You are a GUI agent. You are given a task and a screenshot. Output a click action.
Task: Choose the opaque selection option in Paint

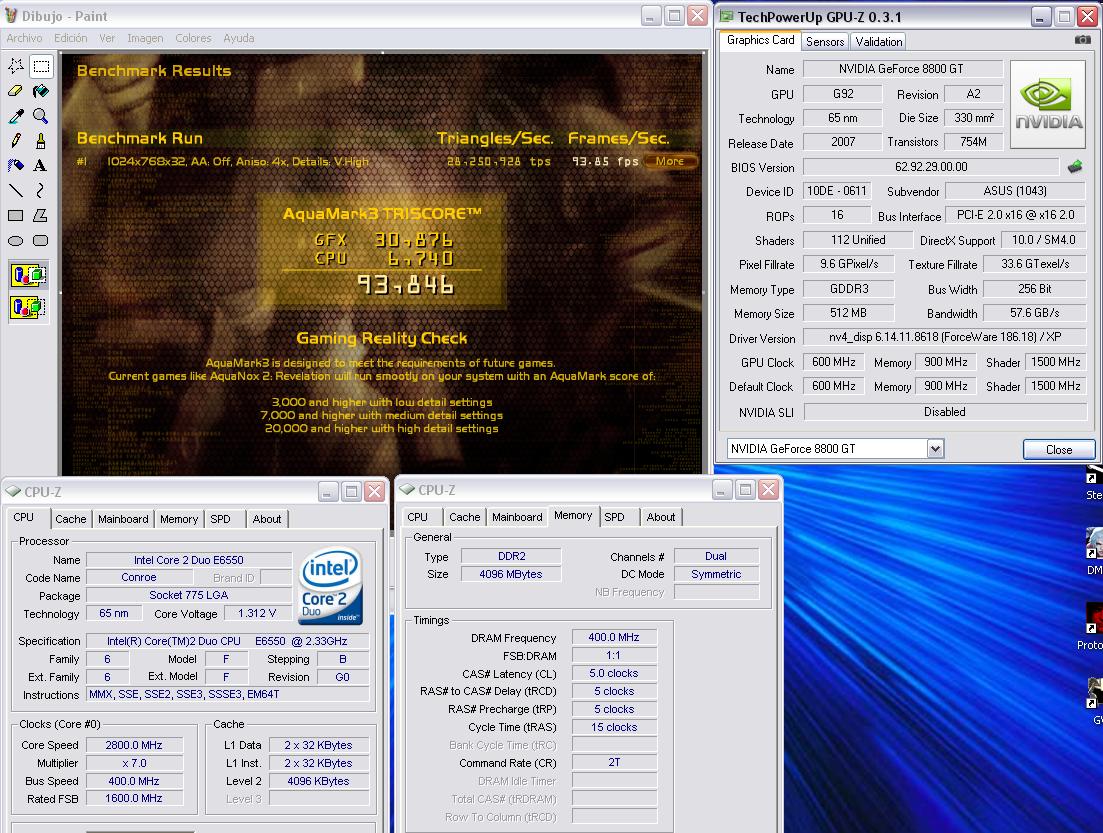[x=29, y=275]
